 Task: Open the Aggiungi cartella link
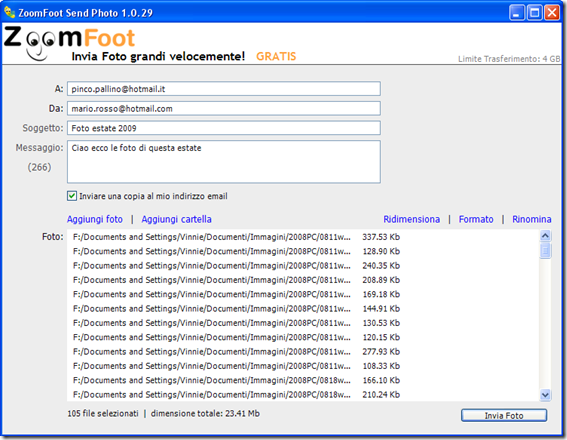coord(176,219)
